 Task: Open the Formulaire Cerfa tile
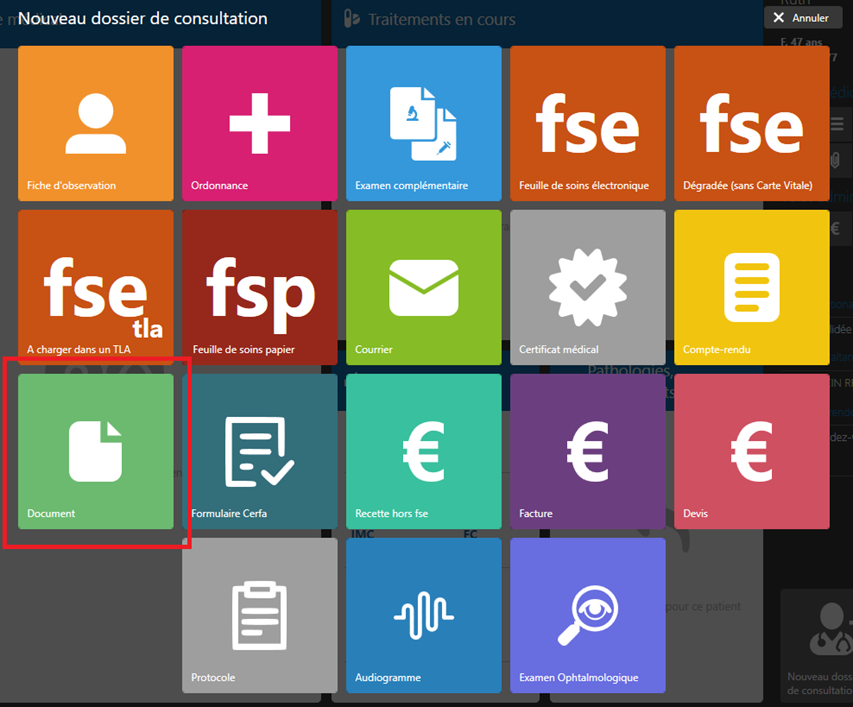tap(259, 451)
